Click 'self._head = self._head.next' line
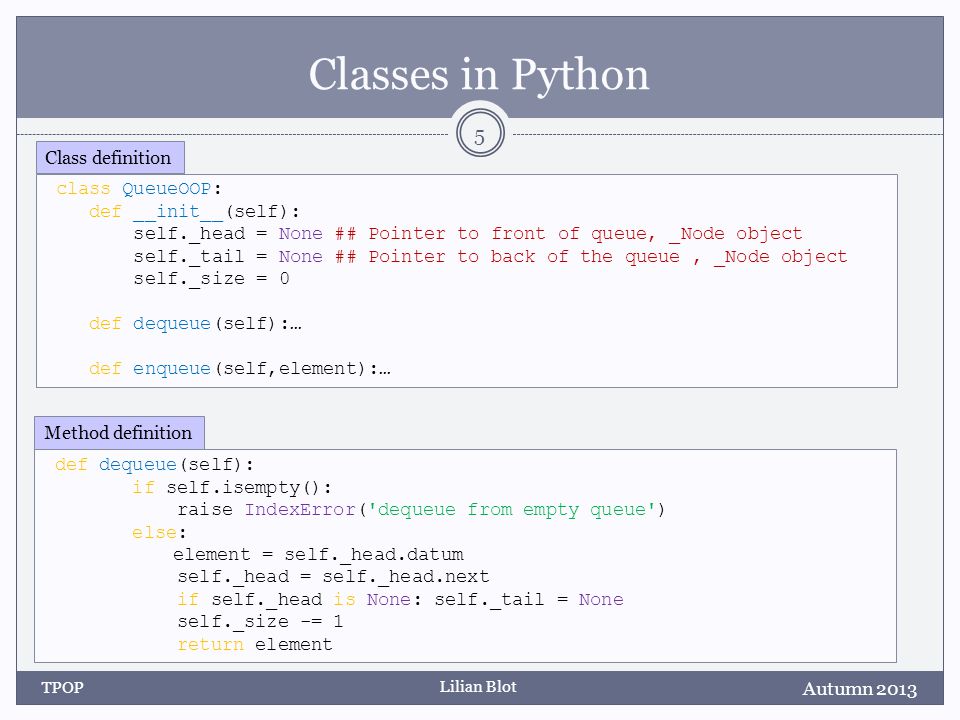Image resolution: width=960 pixels, height=720 pixels. coord(334,577)
